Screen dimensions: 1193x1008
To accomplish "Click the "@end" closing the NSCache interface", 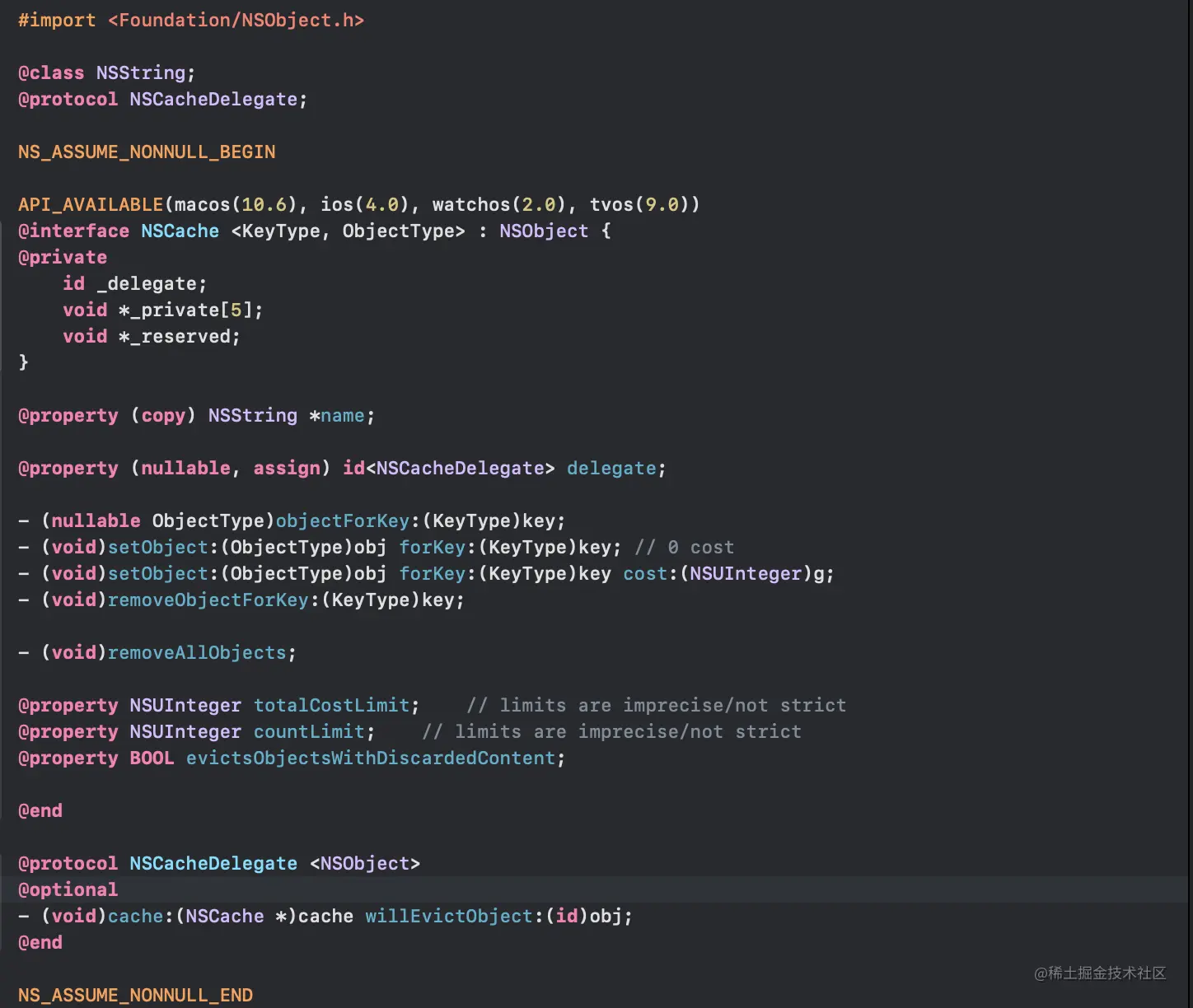I will pos(40,810).
